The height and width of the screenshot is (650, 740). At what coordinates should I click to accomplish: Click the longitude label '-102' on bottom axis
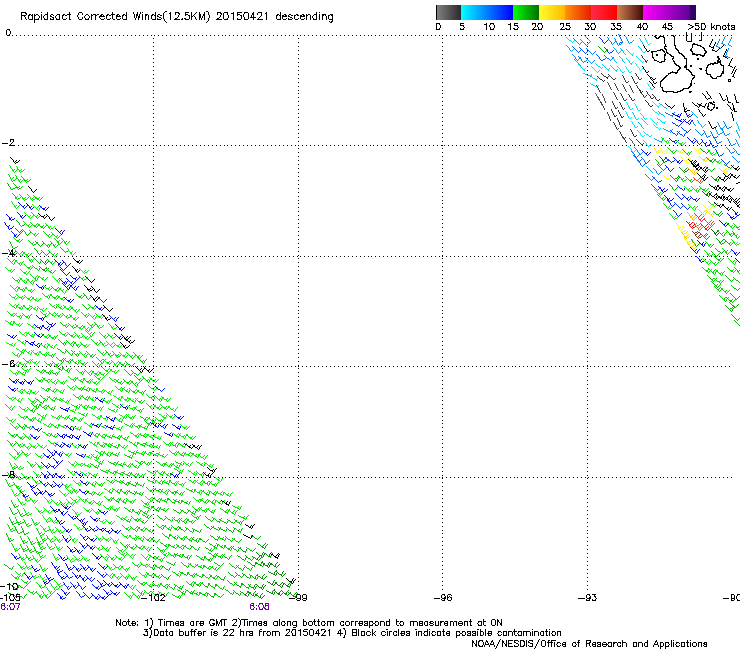(153, 598)
